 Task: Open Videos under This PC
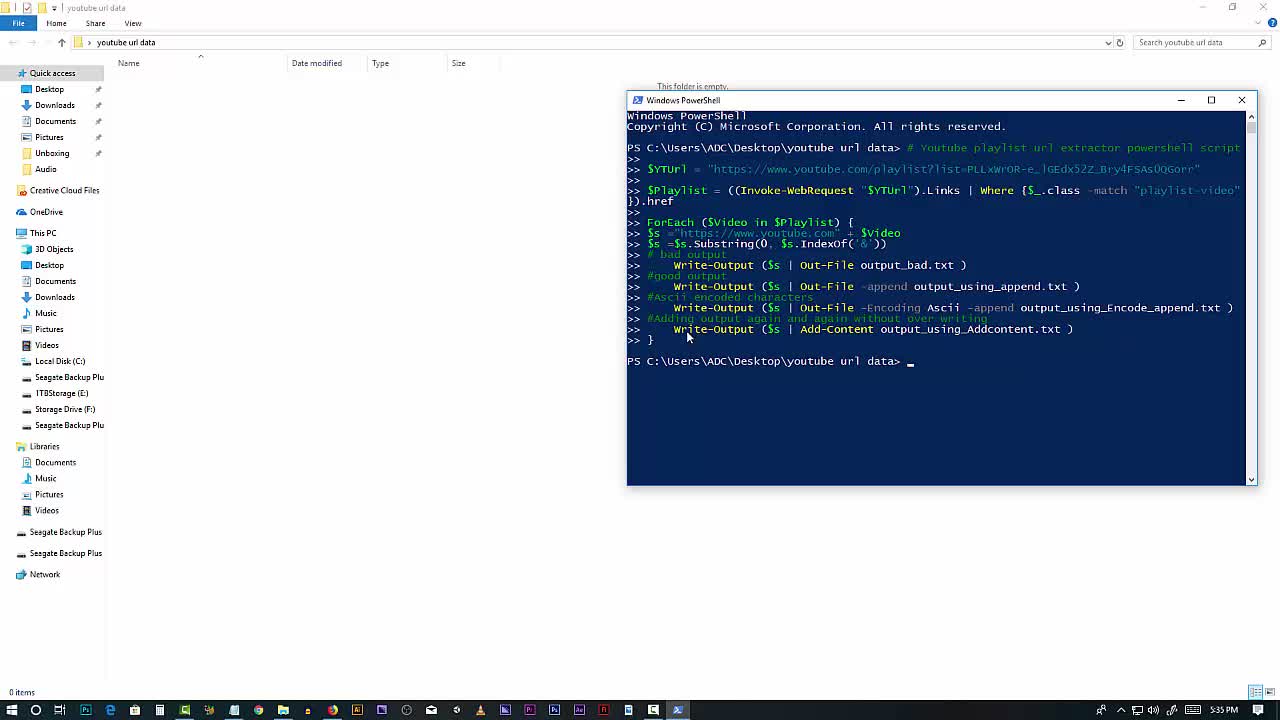click(x=47, y=345)
